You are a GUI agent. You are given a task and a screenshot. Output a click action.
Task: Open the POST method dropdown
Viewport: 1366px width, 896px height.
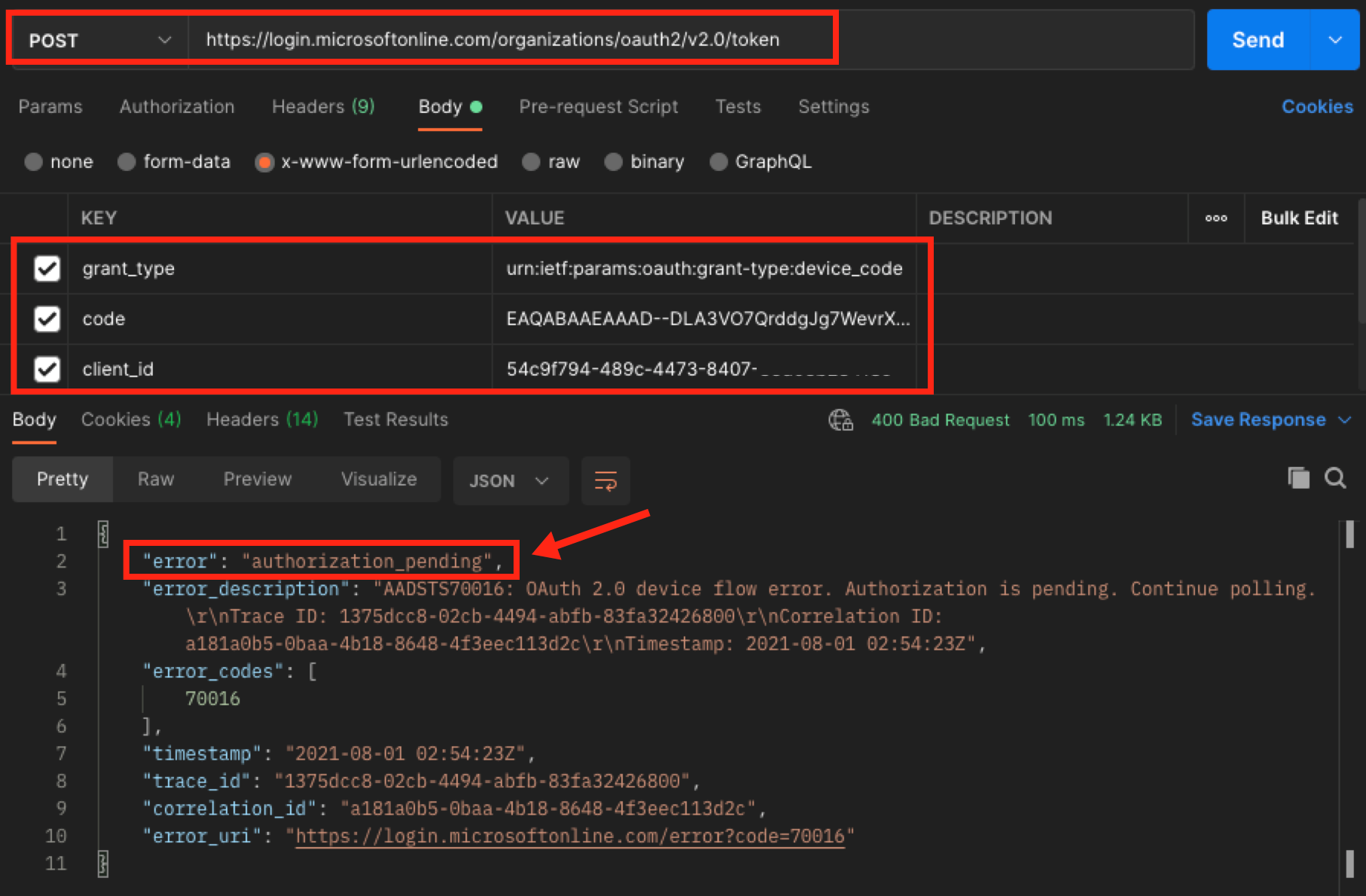(99, 40)
